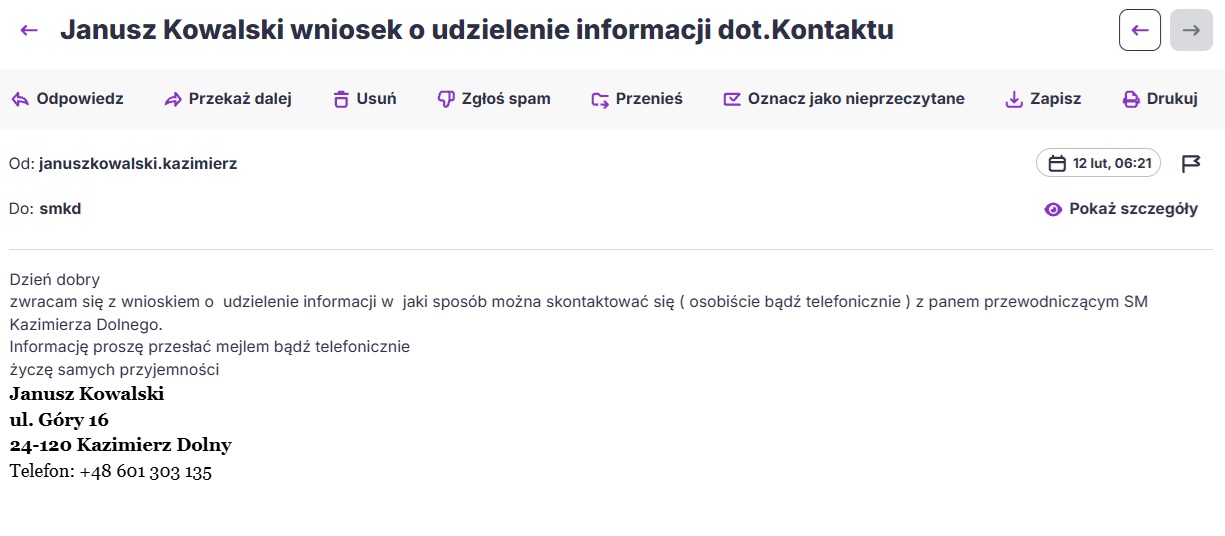1225x536 pixels.
Task: Click the Usuń trash icon
Action: 341,99
